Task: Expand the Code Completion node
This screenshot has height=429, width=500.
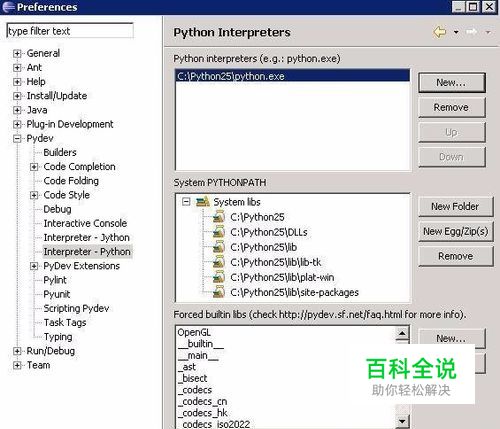Action: pyautogui.click(x=34, y=167)
